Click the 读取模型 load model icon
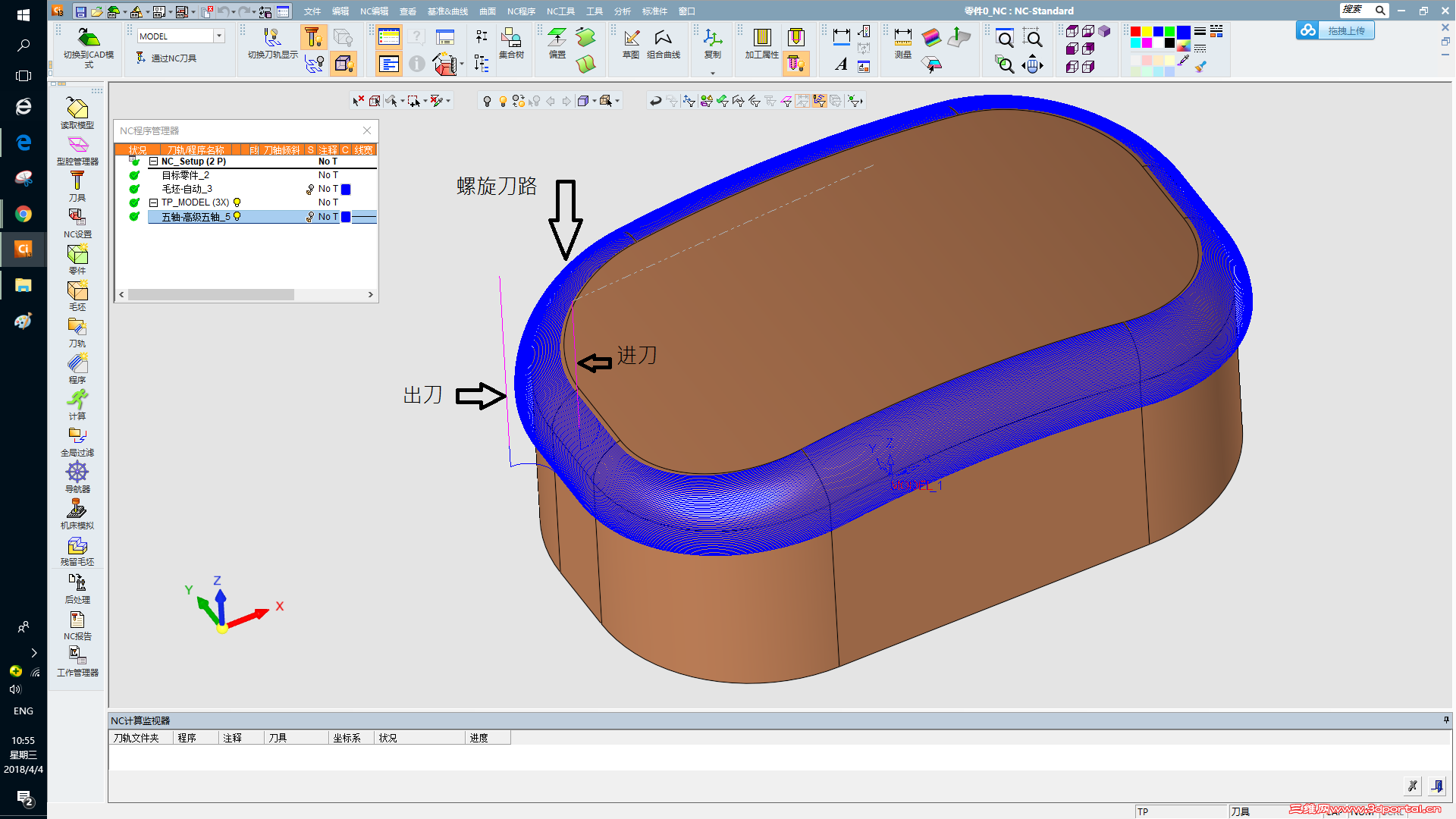Image resolution: width=1456 pixels, height=819 pixels. click(x=77, y=108)
